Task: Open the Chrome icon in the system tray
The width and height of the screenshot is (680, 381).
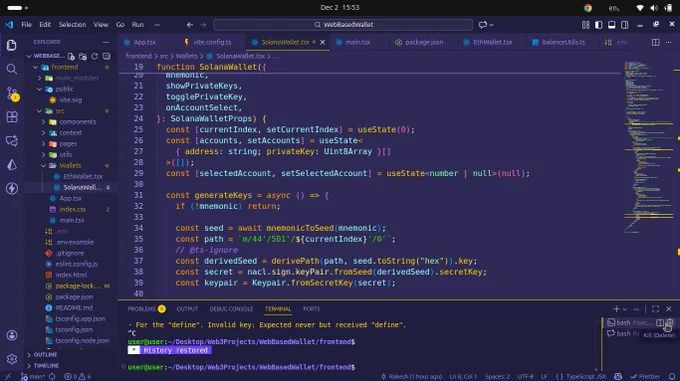Action: (588, 8)
